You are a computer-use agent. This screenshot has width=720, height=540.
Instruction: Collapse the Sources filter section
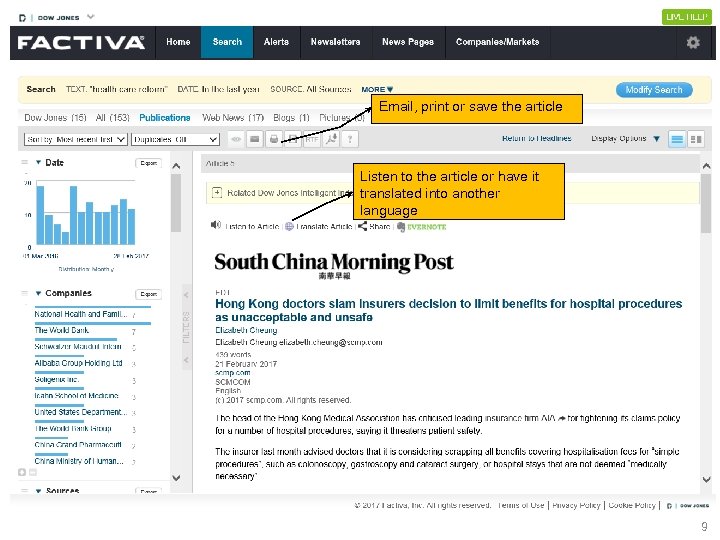click(39, 490)
